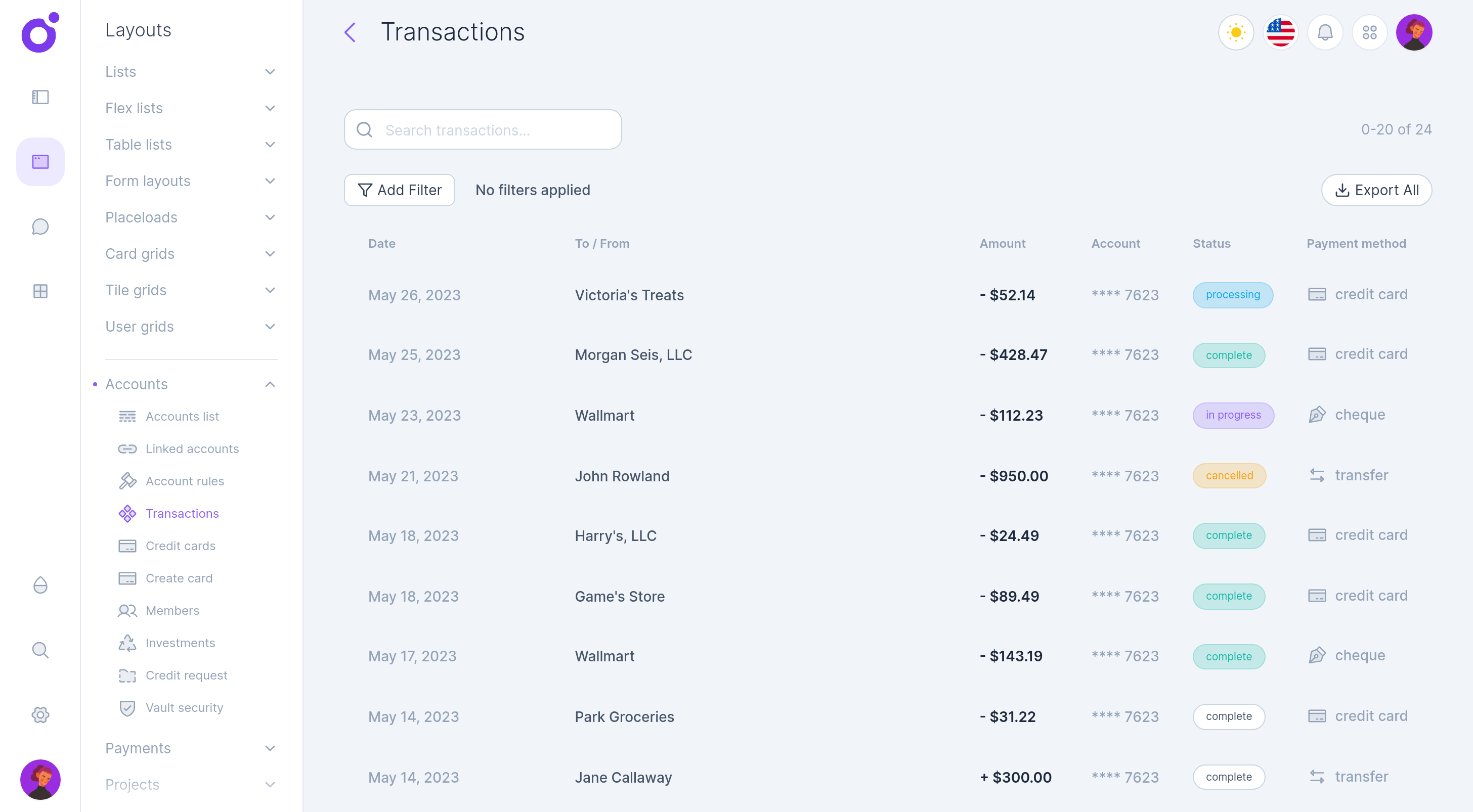Toggle light/dark theme with the sun icon
Viewport: 1473px width, 812px height.
pyautogui.click(x=1236, y=32)
